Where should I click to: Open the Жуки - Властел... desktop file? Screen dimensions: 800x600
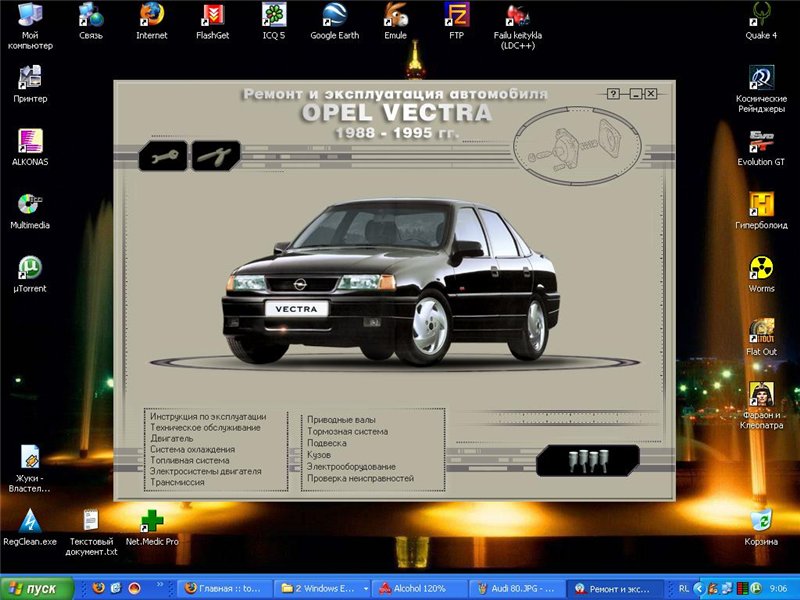click(30, 468)
